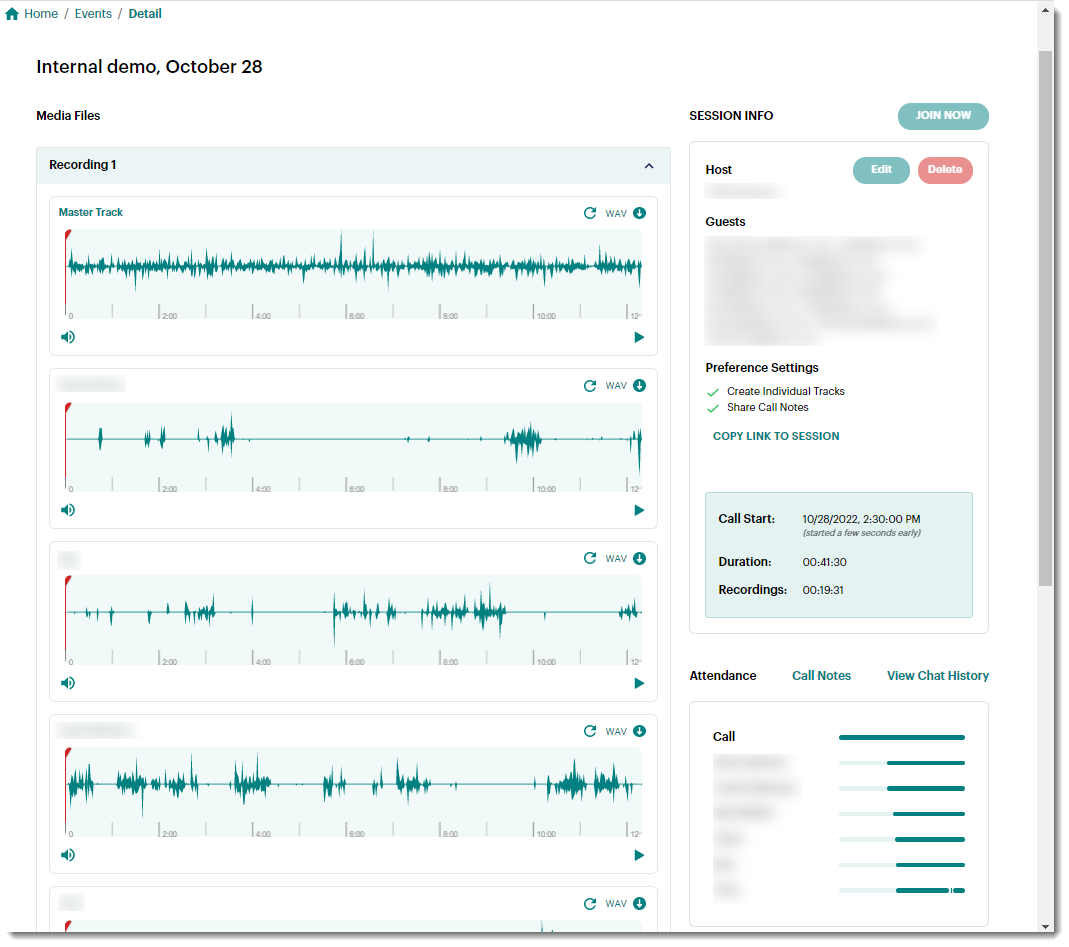This screenshot has height=947, width=1069.
Task: Download WAV of the third track card
Action: (639, 558)
